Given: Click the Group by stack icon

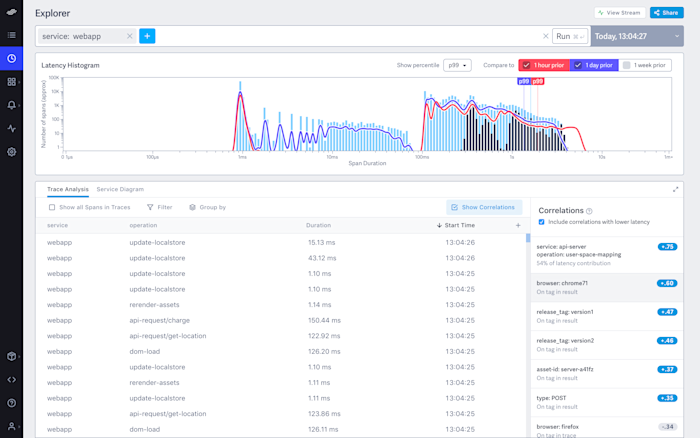Looking at the screenshot, I should pos(192,207).
